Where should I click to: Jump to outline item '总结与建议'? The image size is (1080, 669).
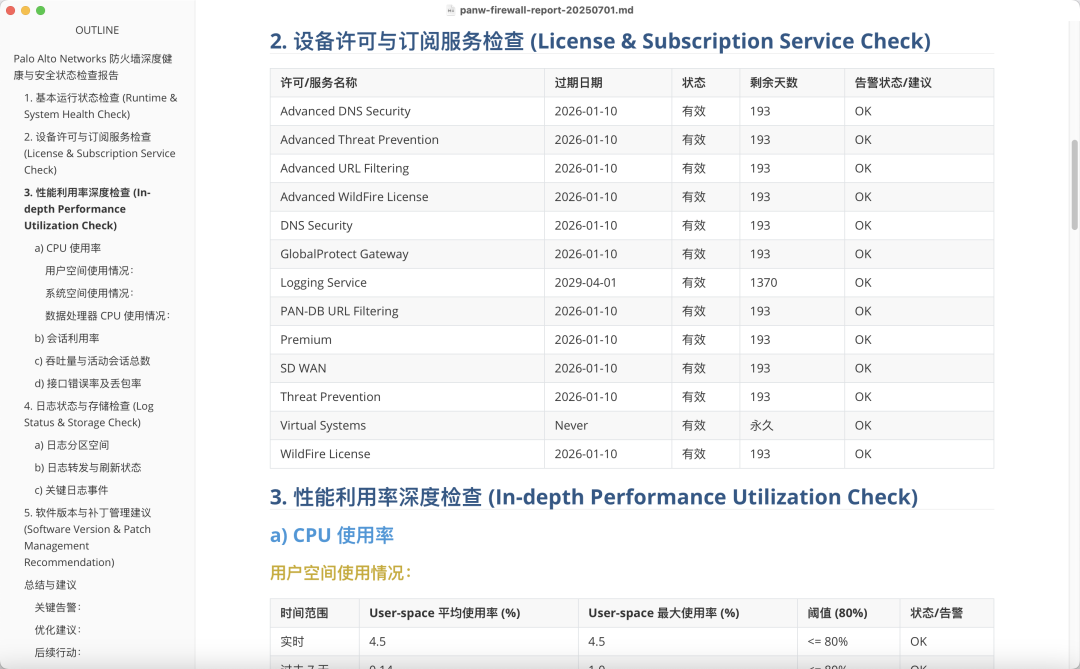click(50, 585)
